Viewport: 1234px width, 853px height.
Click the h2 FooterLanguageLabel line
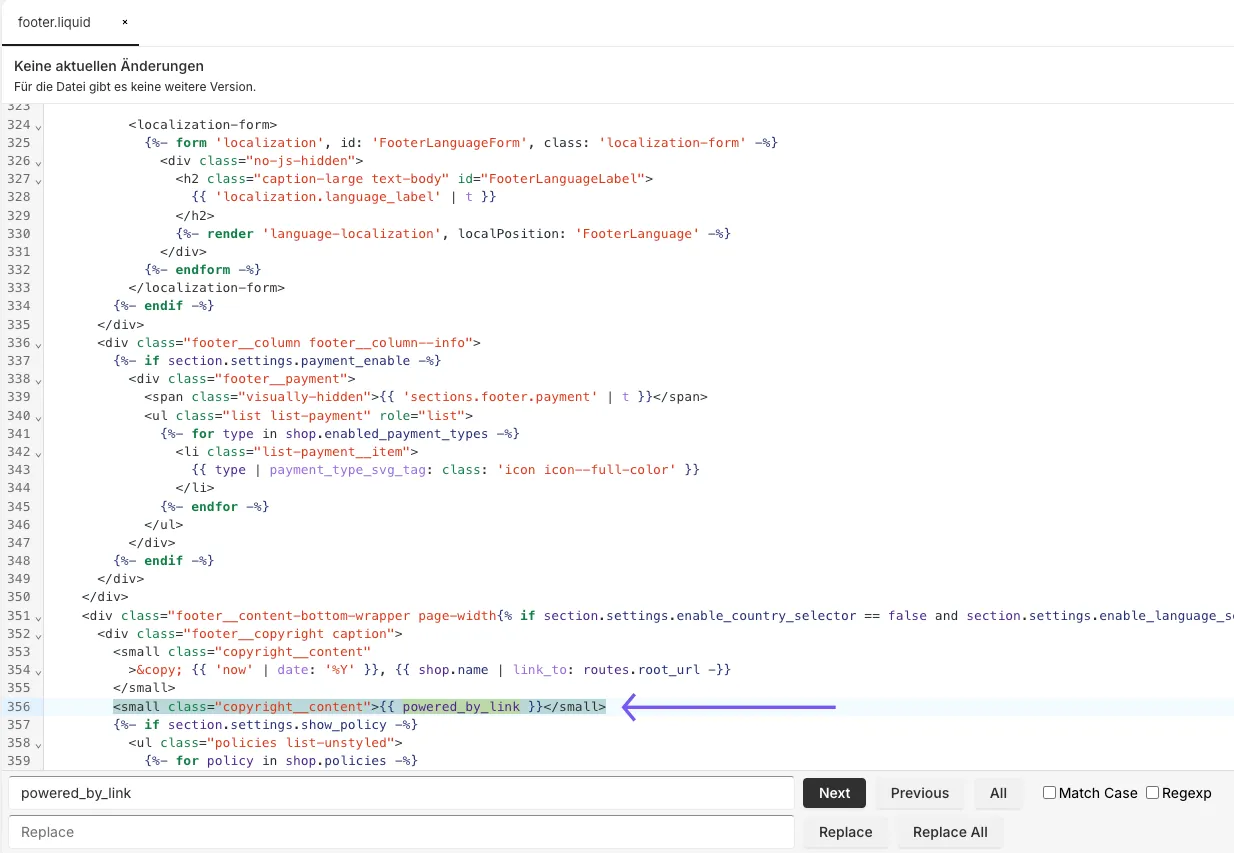(x=414, y=178)
